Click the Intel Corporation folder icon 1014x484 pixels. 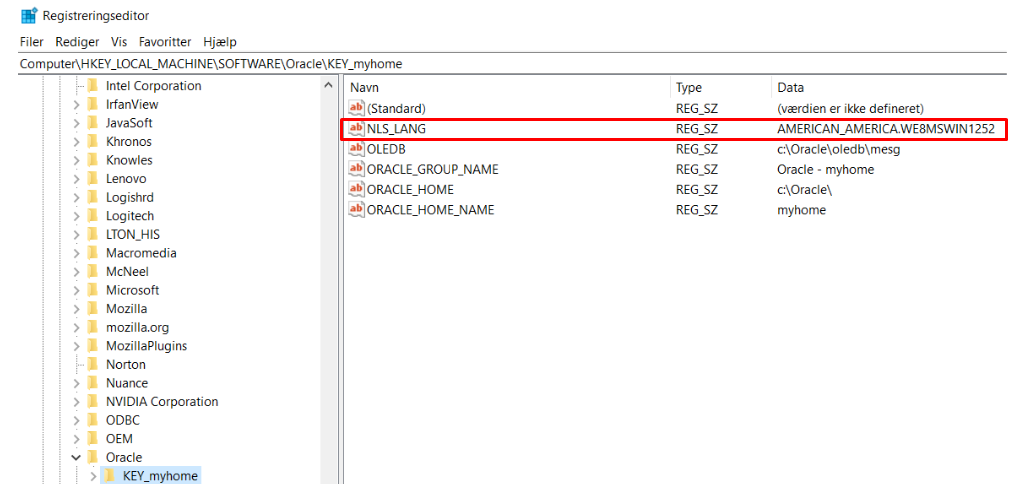coord(92,85)
